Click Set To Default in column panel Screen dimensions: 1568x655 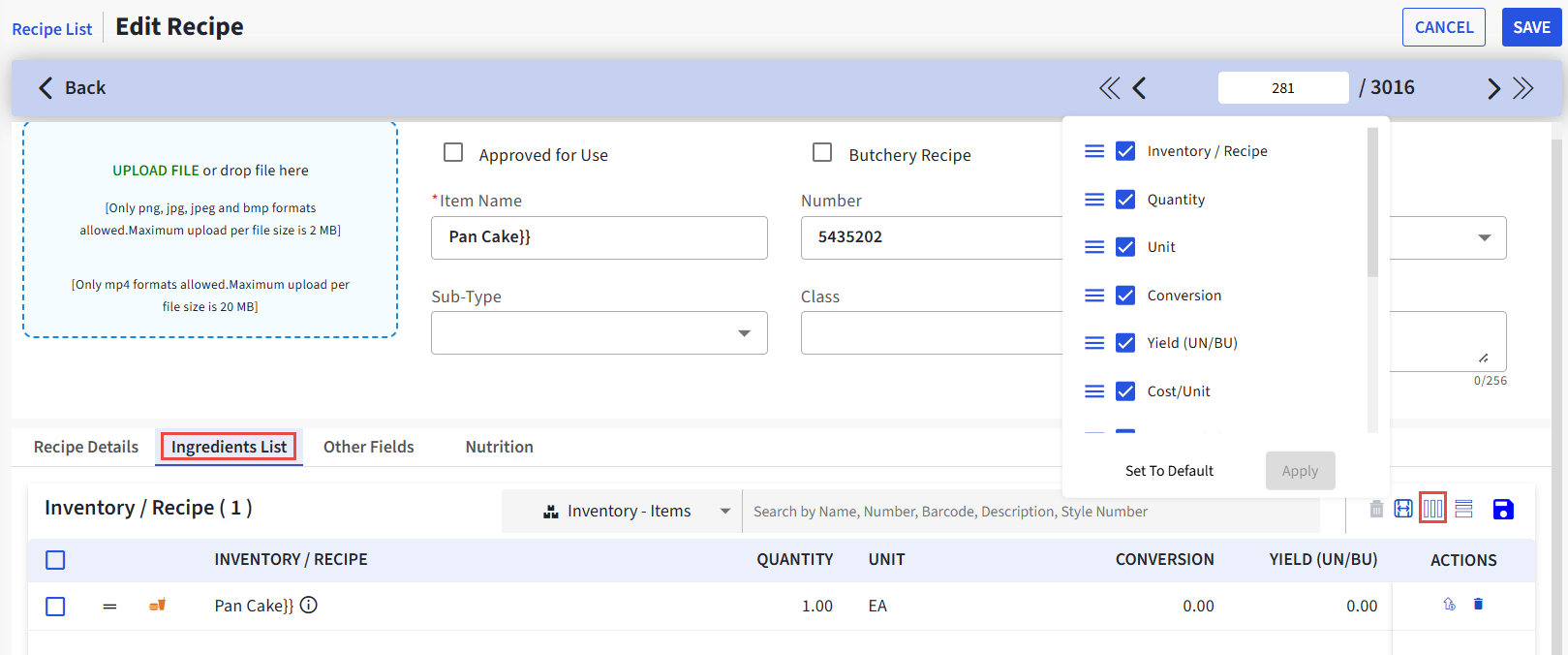click(x=1169, y=471)
